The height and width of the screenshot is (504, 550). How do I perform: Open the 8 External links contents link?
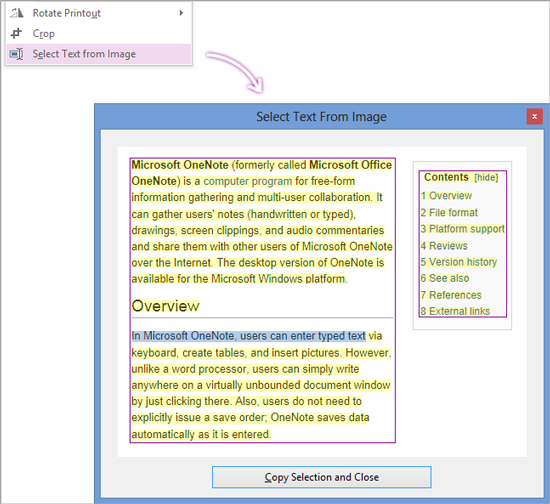[x=455, y=311]
